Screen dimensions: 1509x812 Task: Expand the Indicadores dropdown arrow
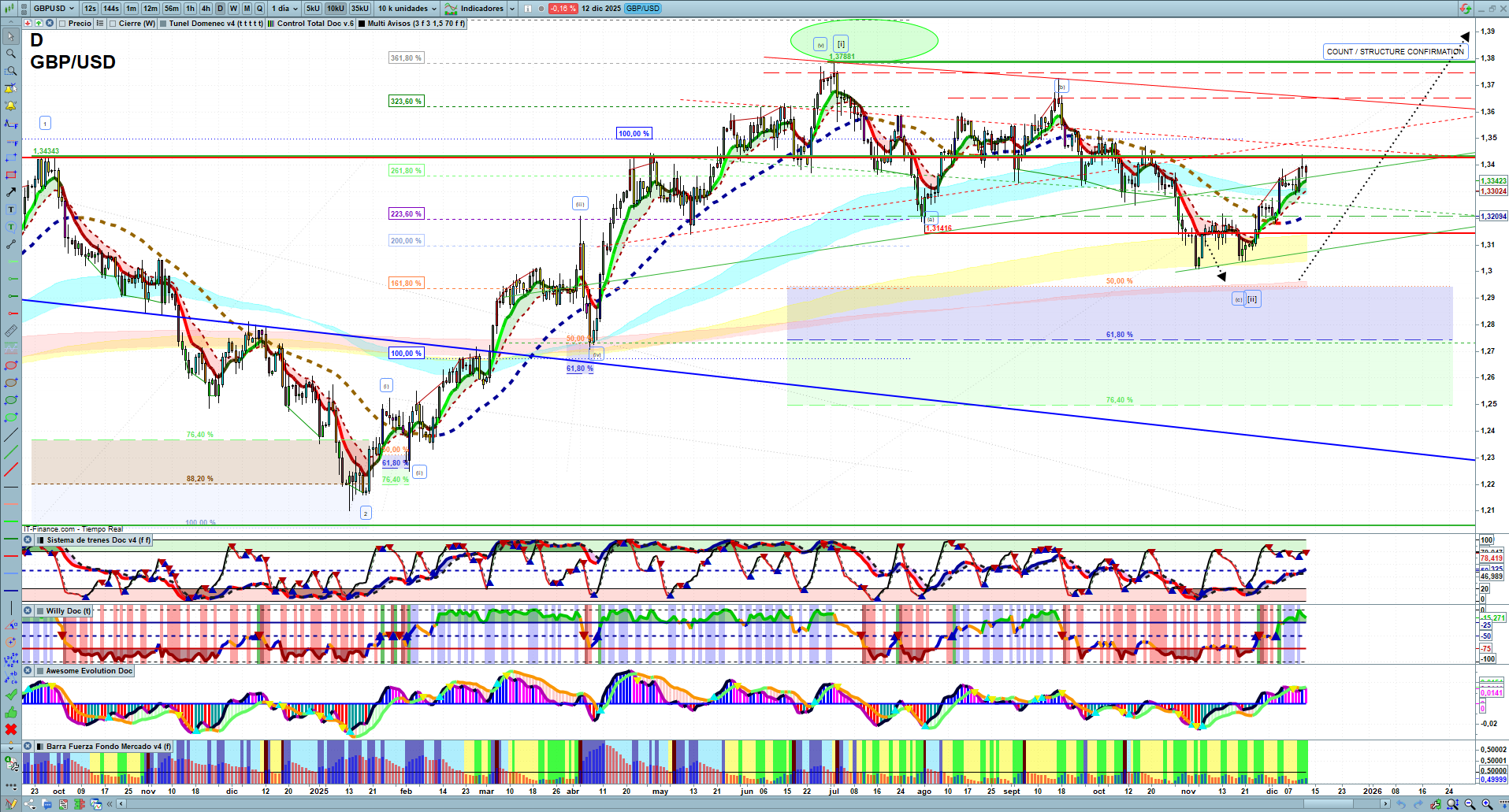point(512,9)
